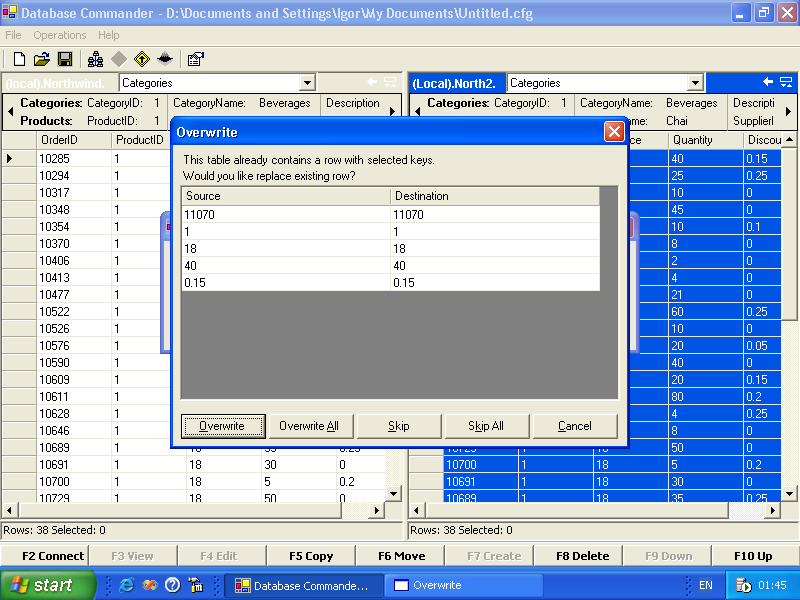The width and height of the screenshot is (800, 600).
Task: Click the Source column header in the dialog
Action: click(285, 196)
